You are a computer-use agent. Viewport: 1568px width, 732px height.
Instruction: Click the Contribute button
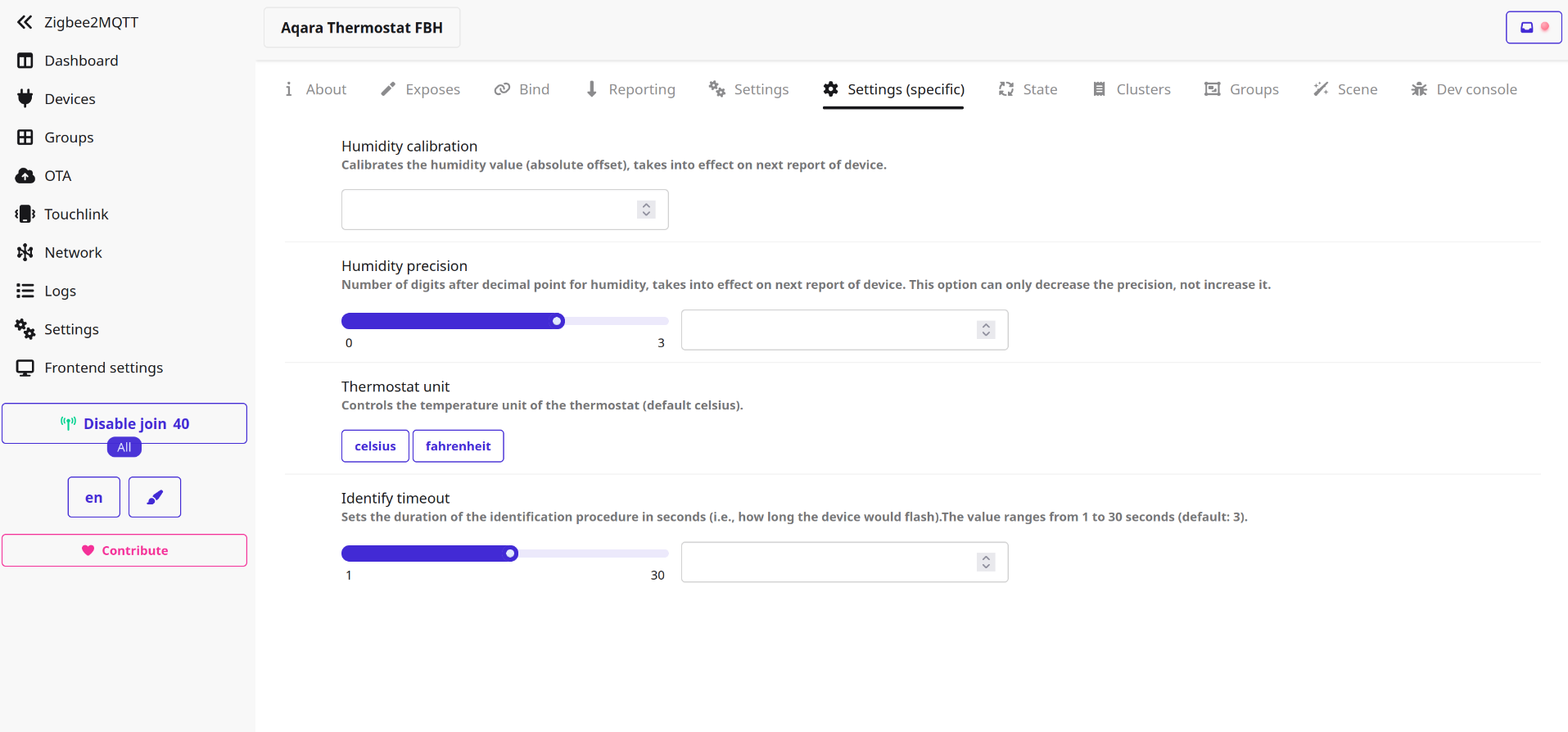pos(124,550)
